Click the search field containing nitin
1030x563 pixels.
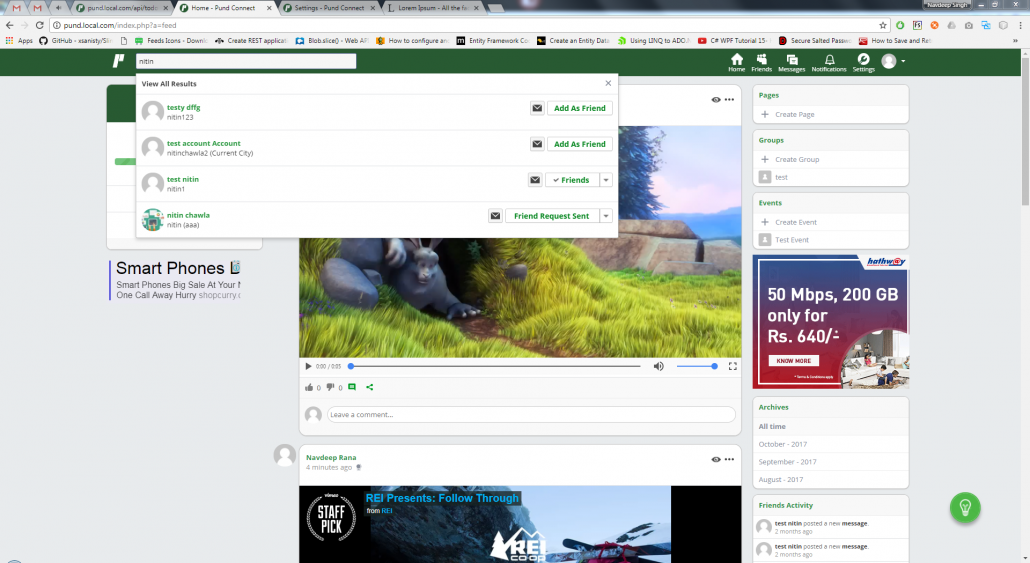(x=246, y=61)
